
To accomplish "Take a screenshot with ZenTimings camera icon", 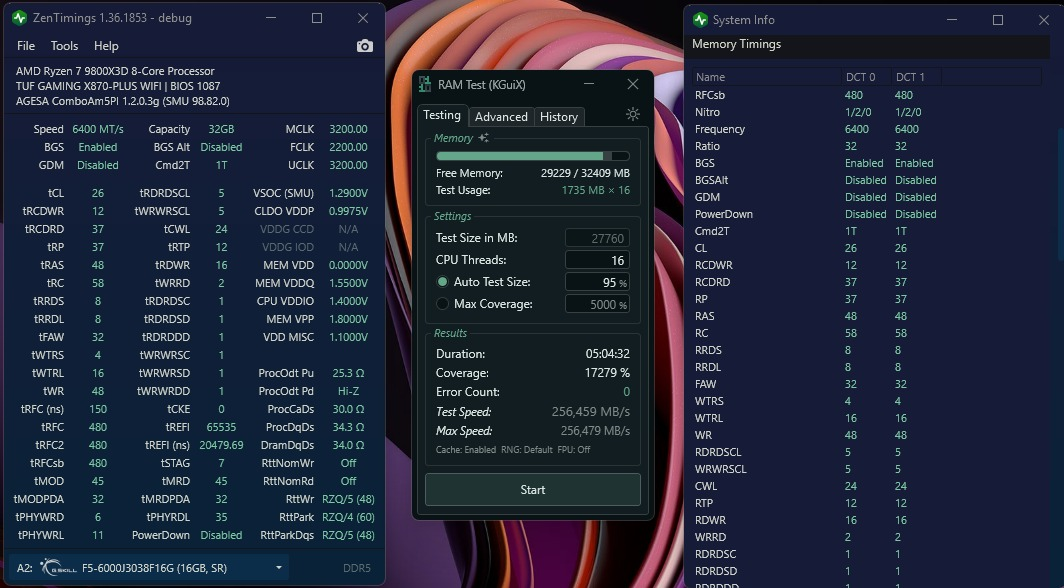I will coord(364,46).
